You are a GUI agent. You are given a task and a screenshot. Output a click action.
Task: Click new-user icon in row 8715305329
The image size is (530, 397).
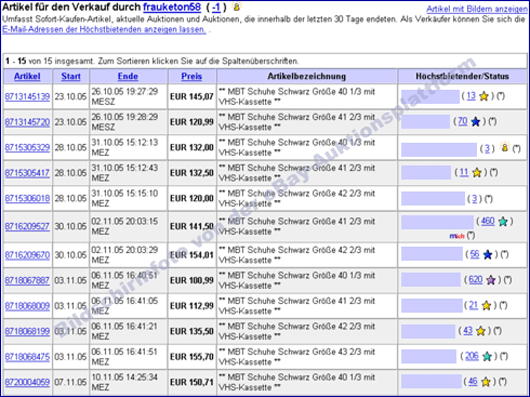[504, 147]
